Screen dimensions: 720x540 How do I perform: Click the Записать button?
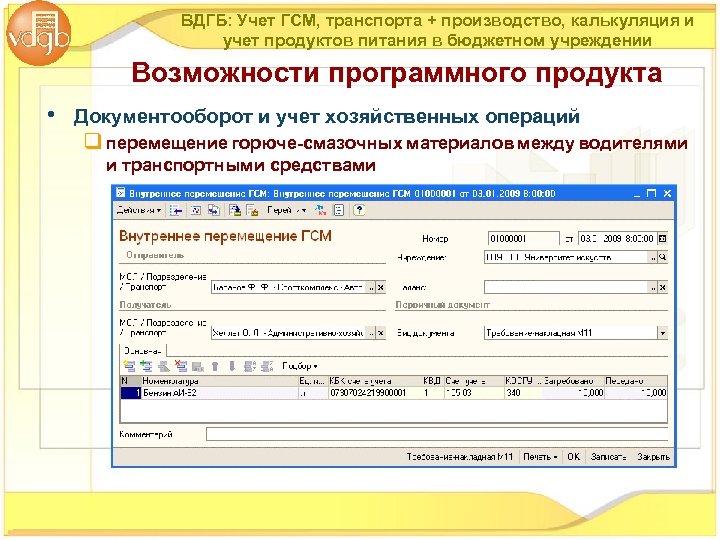[608, 457]
